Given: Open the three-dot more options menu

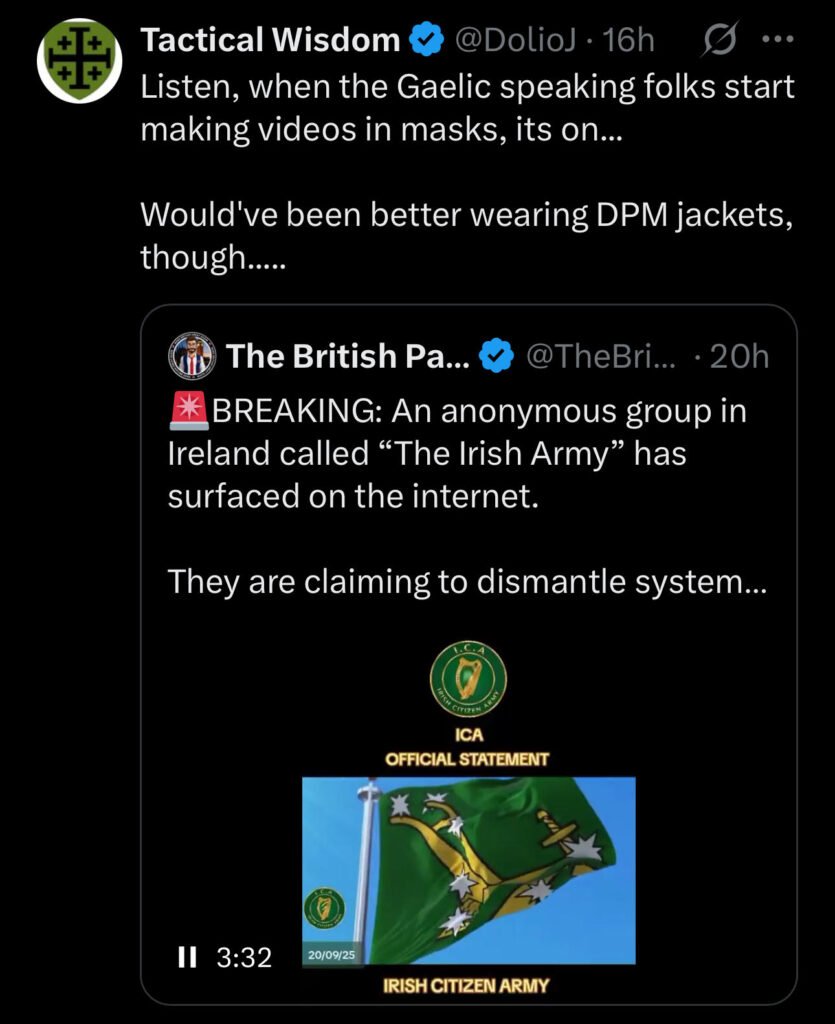Looking at the screenshot, I should (x=776, y=40).
